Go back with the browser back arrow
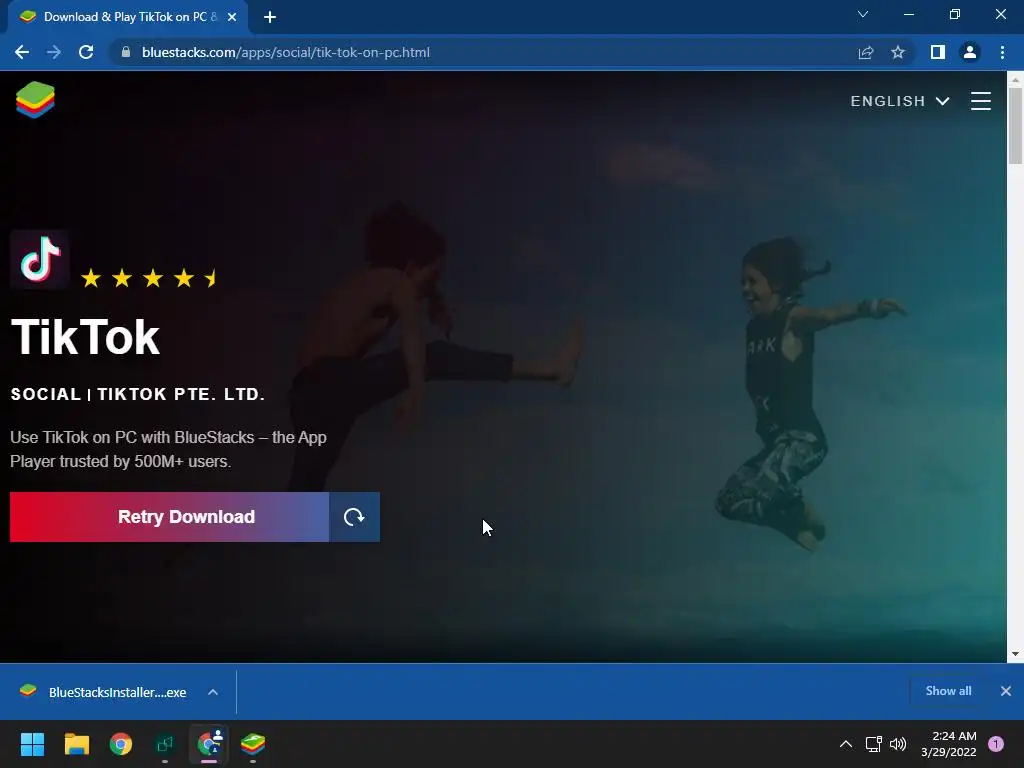This screenshot has height=768, width=1024. (22, 52)
